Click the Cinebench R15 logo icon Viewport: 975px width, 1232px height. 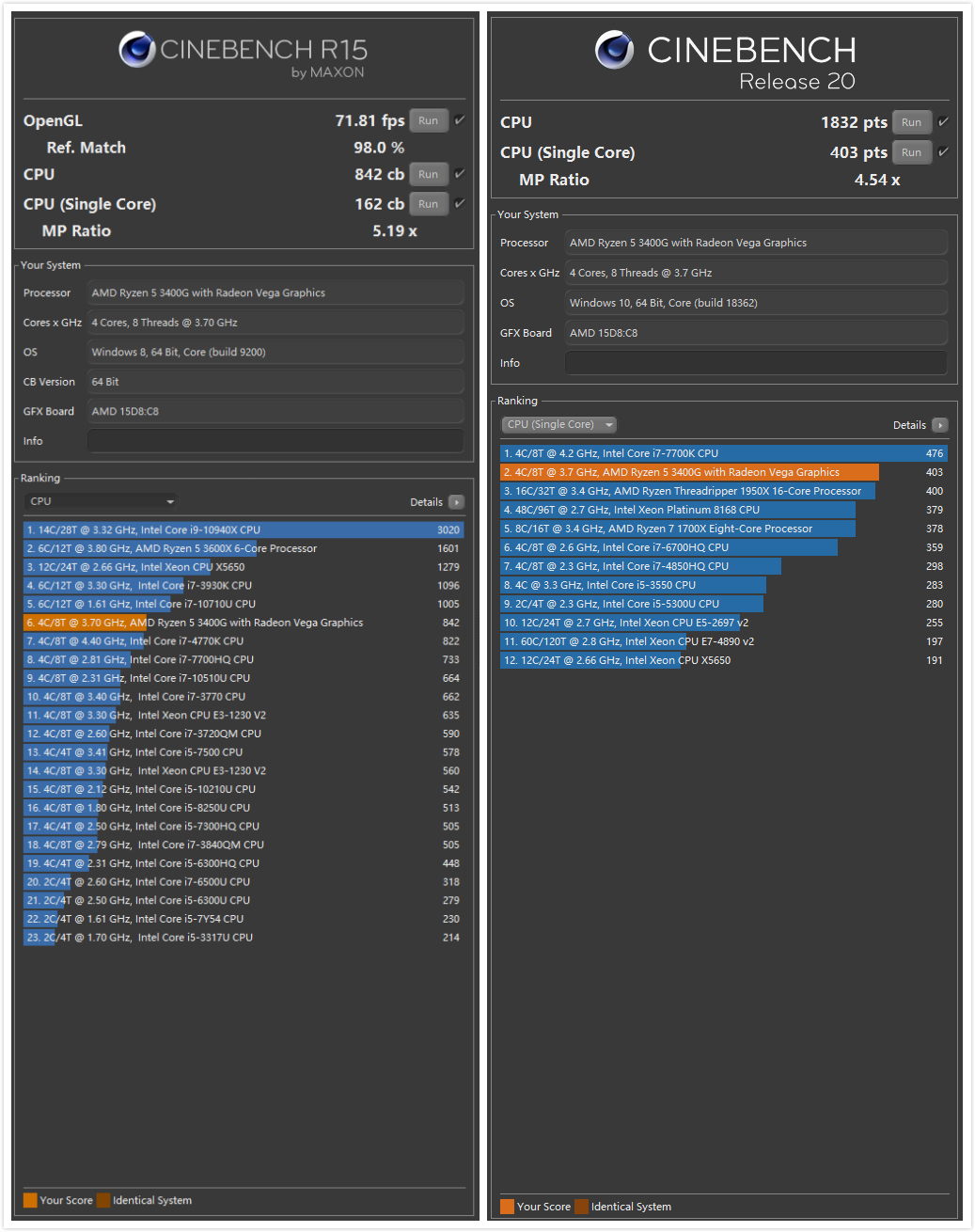pyautogui.click(x=137, y=50)
